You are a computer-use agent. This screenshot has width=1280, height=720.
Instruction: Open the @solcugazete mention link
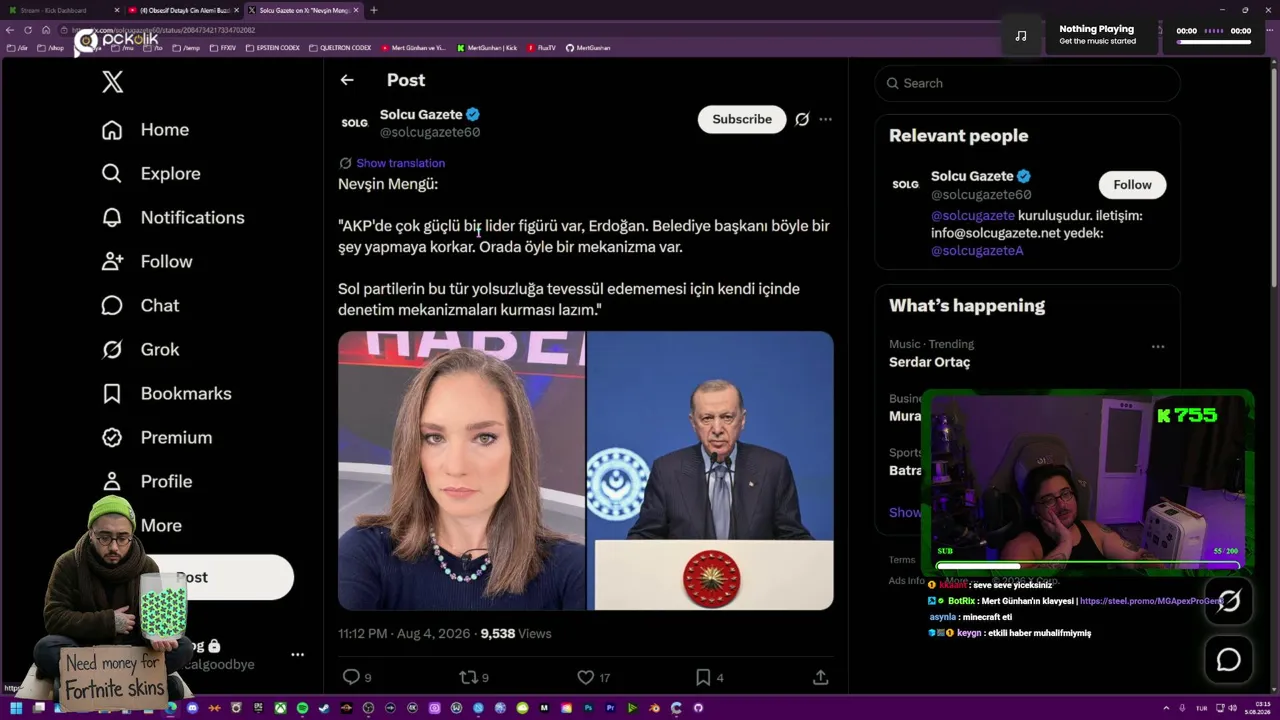[973, 215]
